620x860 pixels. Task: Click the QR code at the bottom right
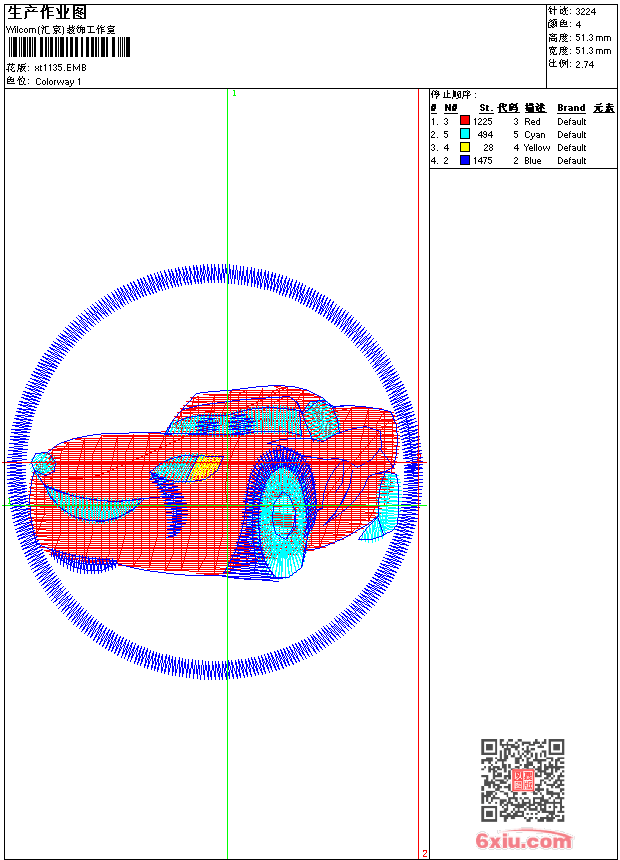(x=523, y=780)
